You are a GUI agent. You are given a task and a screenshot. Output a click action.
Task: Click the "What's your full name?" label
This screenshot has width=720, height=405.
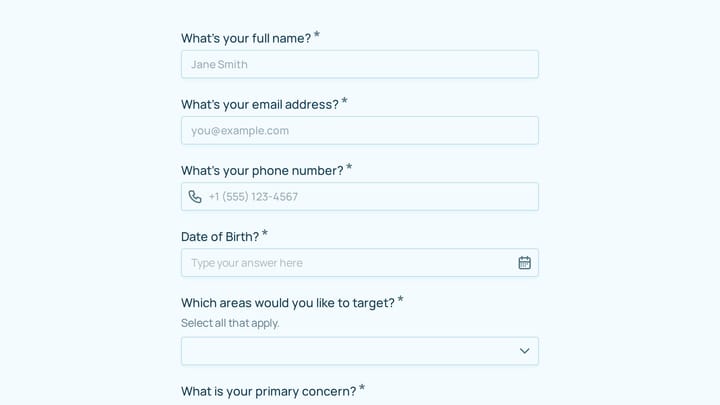(246, 38)
